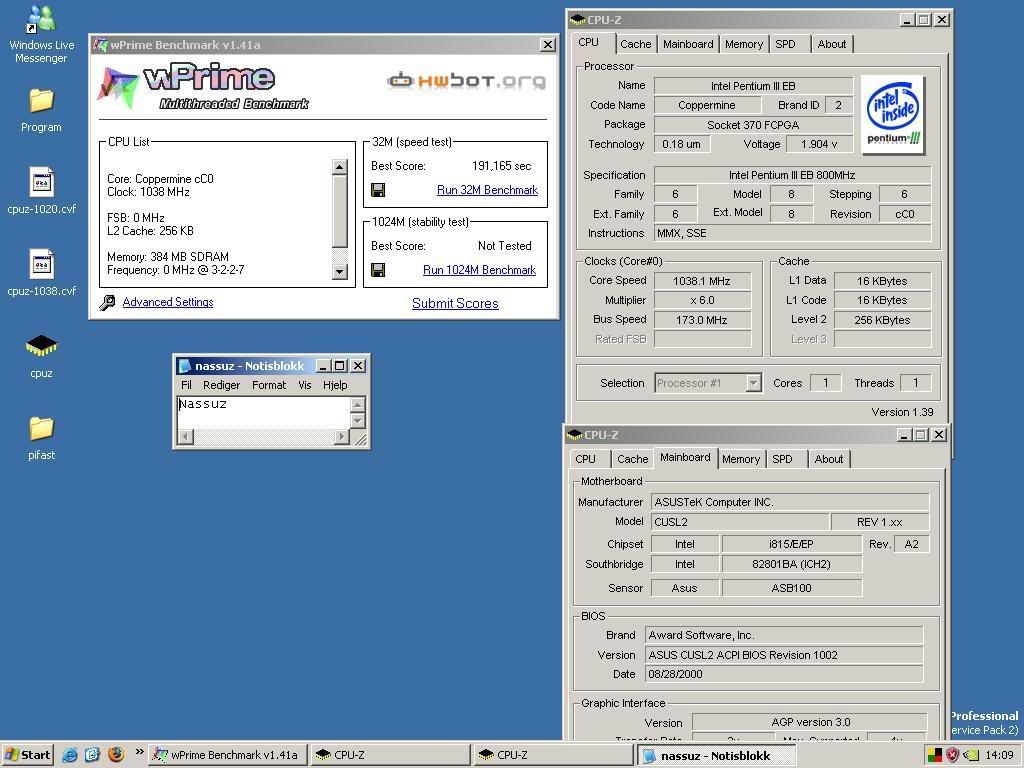The height and width of the screenshot is (768, 1024).
Task: Open the Hjelp menu in Notisblokk
Action: pos(335,385)
